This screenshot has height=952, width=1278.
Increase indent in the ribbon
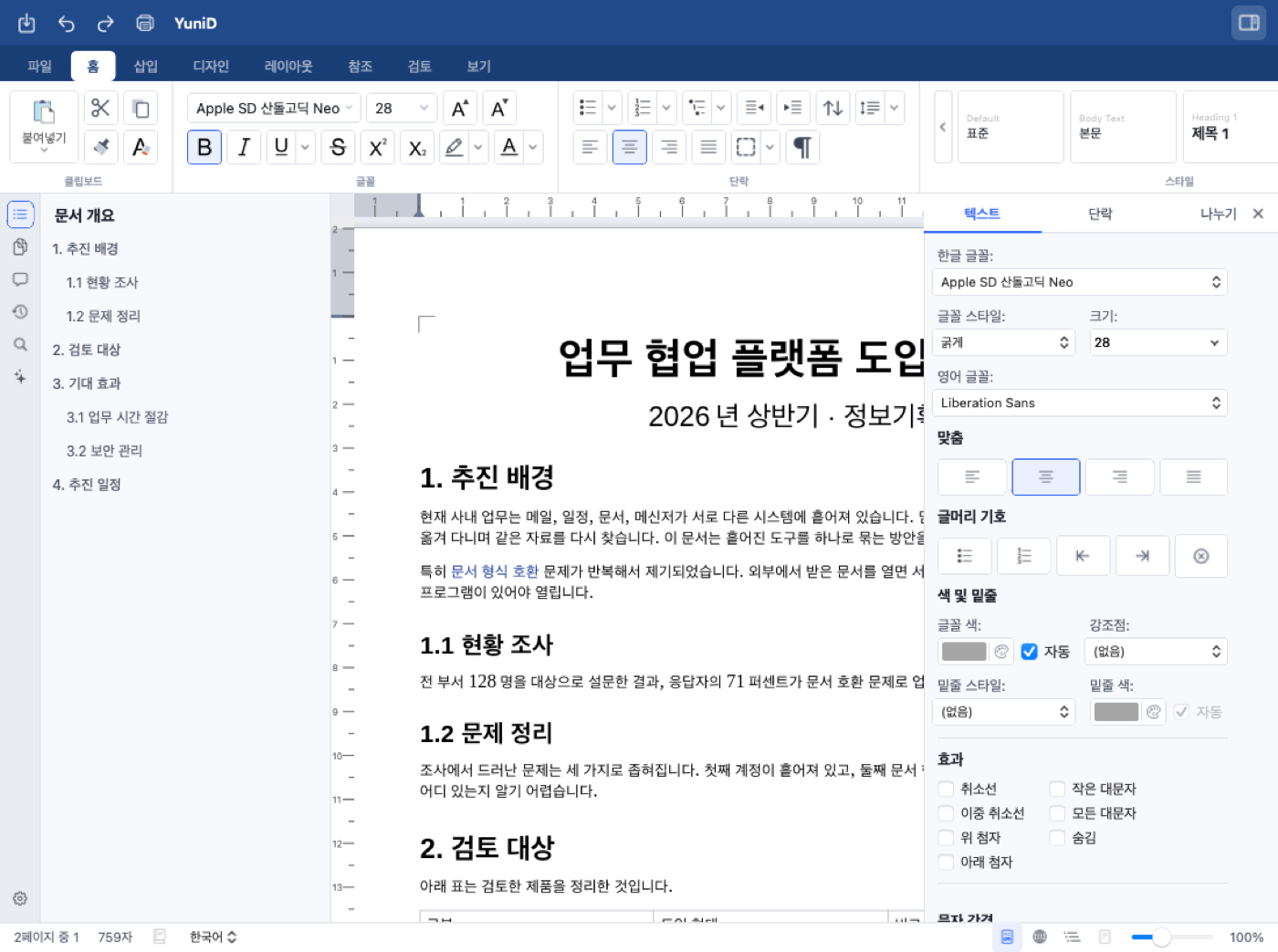[x=793, y=108]
